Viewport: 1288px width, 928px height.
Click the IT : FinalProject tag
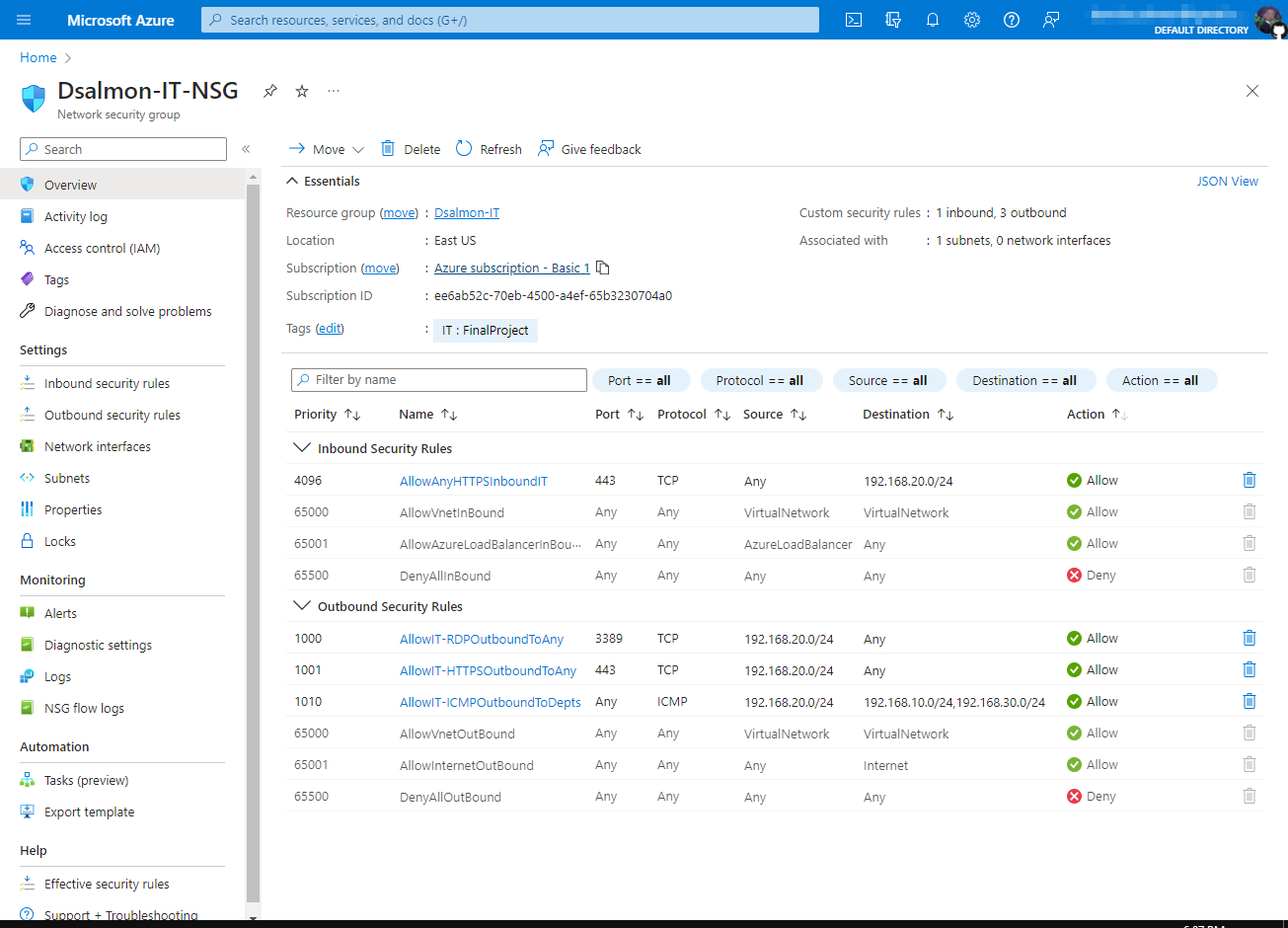486,330
